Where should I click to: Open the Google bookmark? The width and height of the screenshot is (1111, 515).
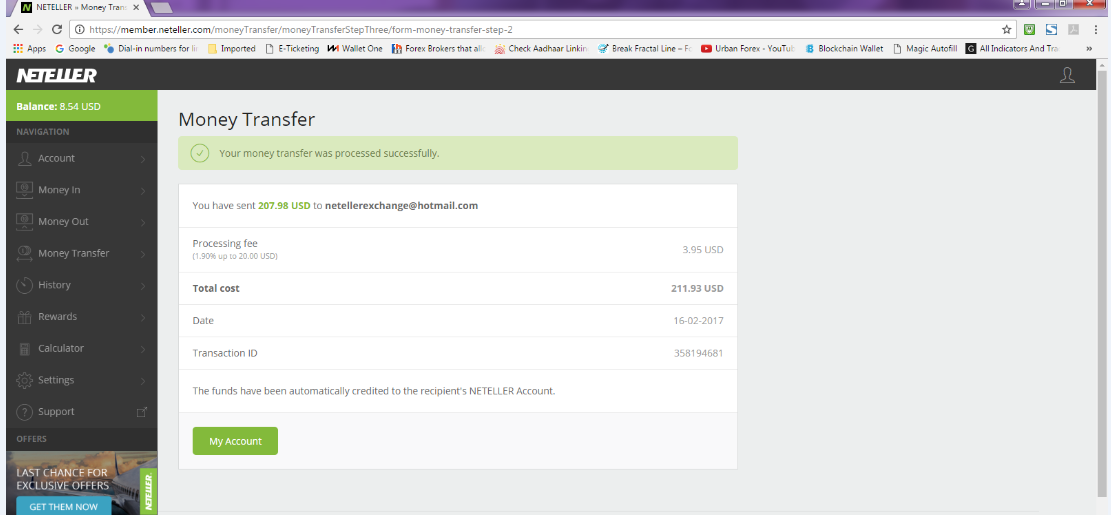75,49
